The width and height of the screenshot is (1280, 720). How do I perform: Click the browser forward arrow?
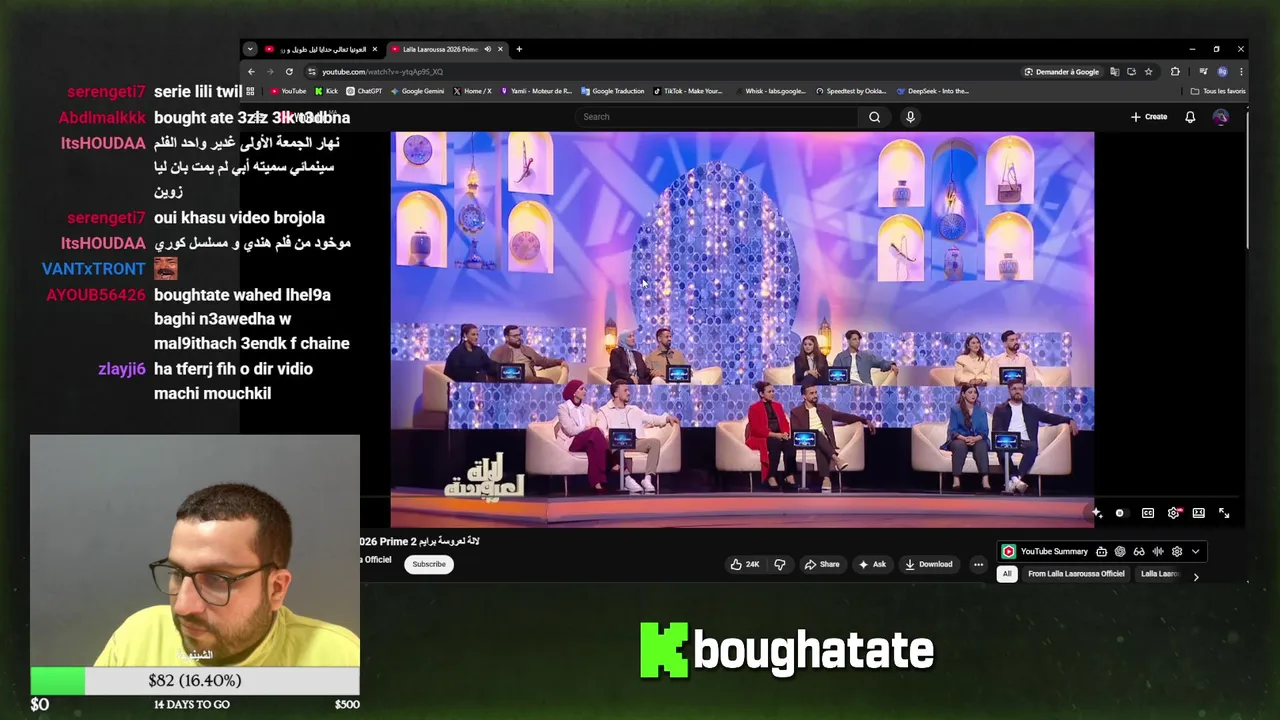(x=270, y=72)
